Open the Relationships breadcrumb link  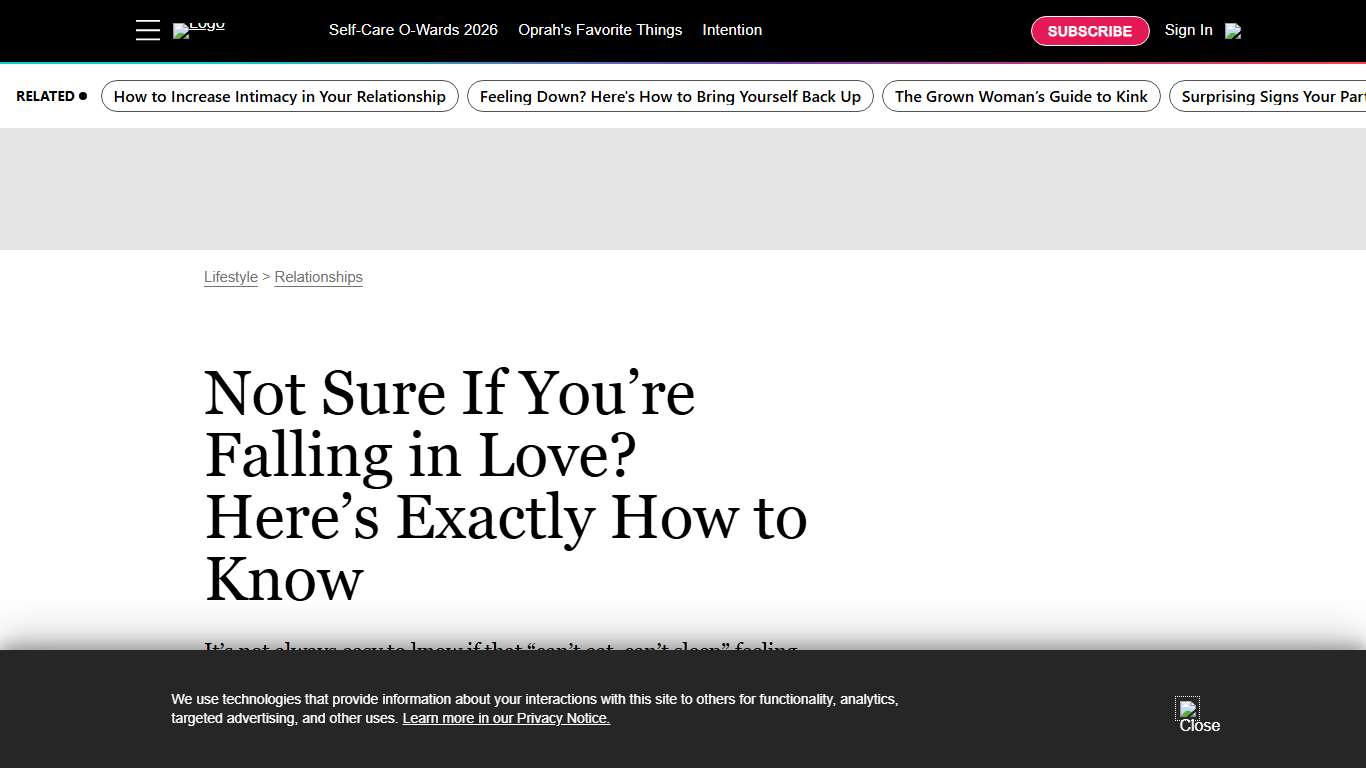point(318,277)
